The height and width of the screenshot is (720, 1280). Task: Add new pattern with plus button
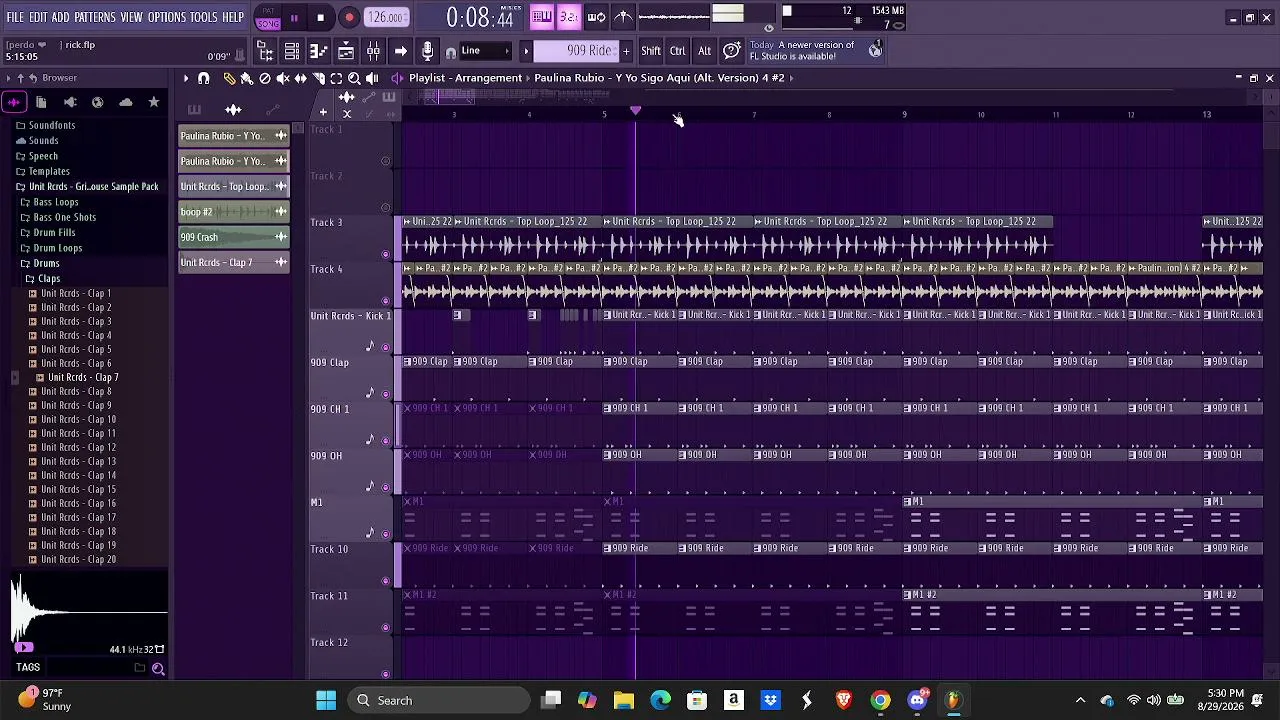click(x=626, y=51)
